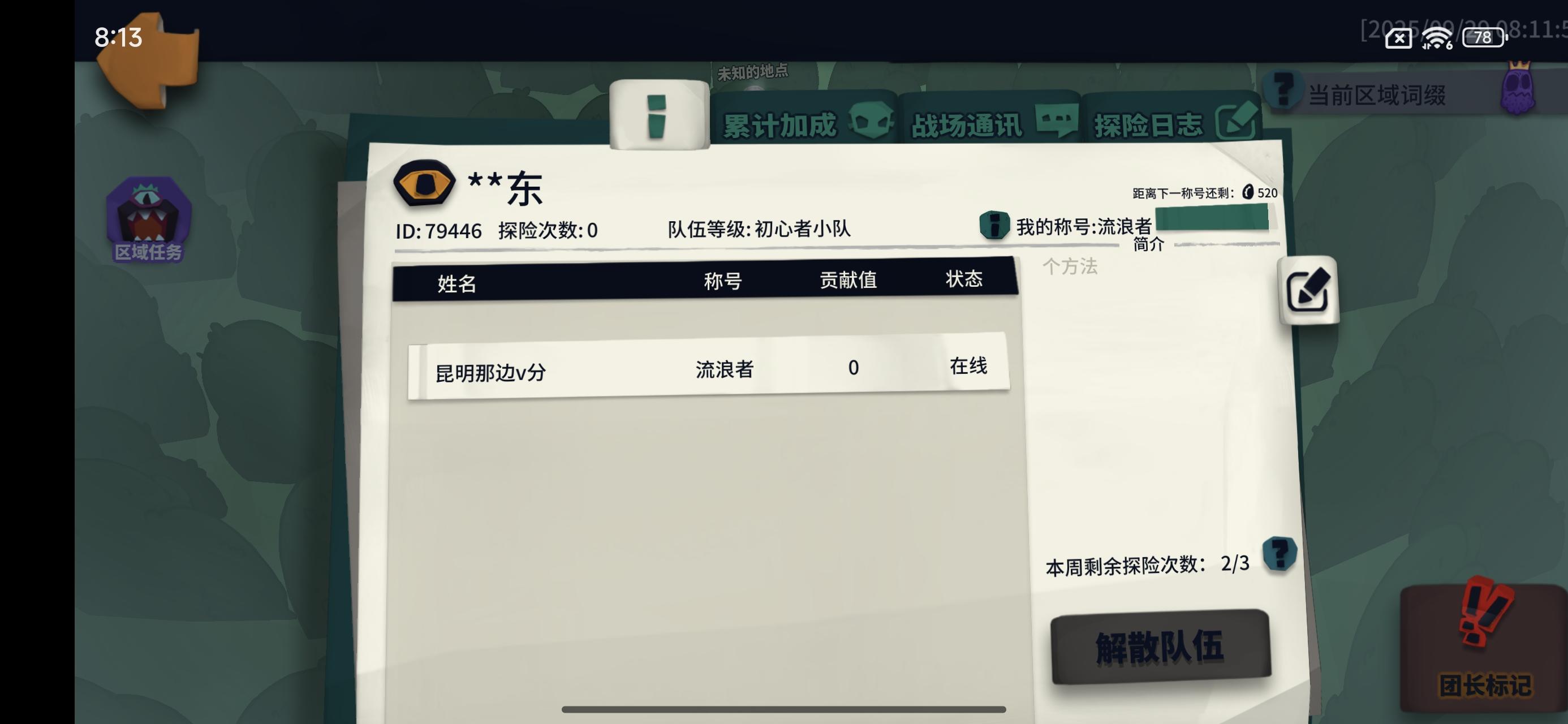Click the edit 简介 pencil icon
Viewport: 1568px width, 724px height.
(x=1309, y=290)
